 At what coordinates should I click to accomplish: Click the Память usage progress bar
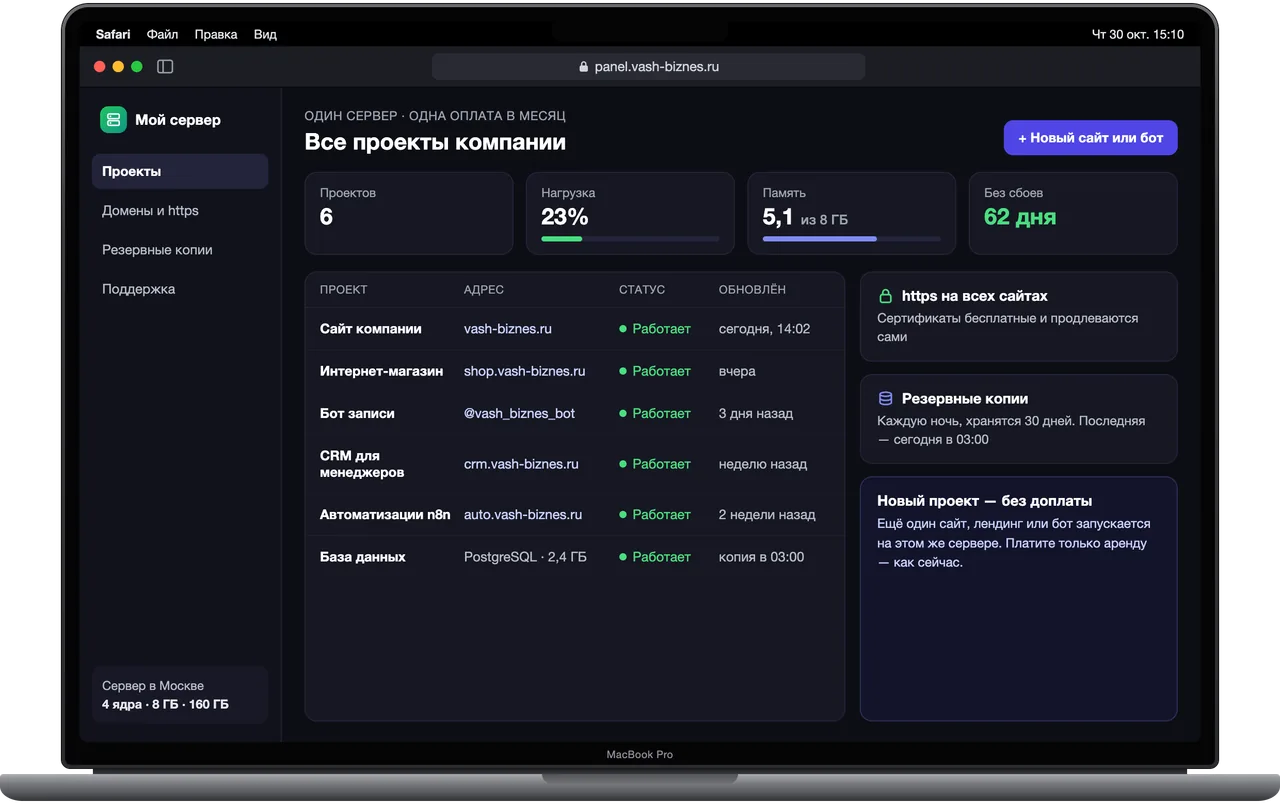point(852,239)
